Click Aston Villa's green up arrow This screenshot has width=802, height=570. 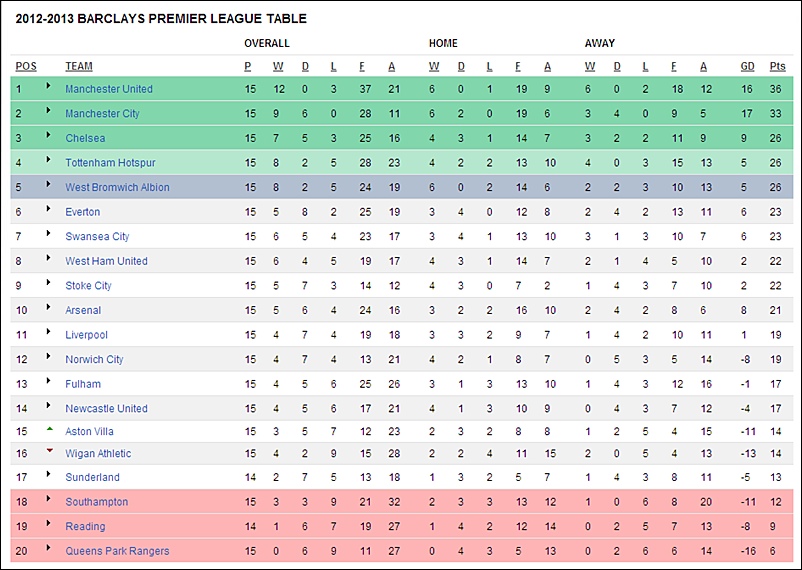(50, 429)
